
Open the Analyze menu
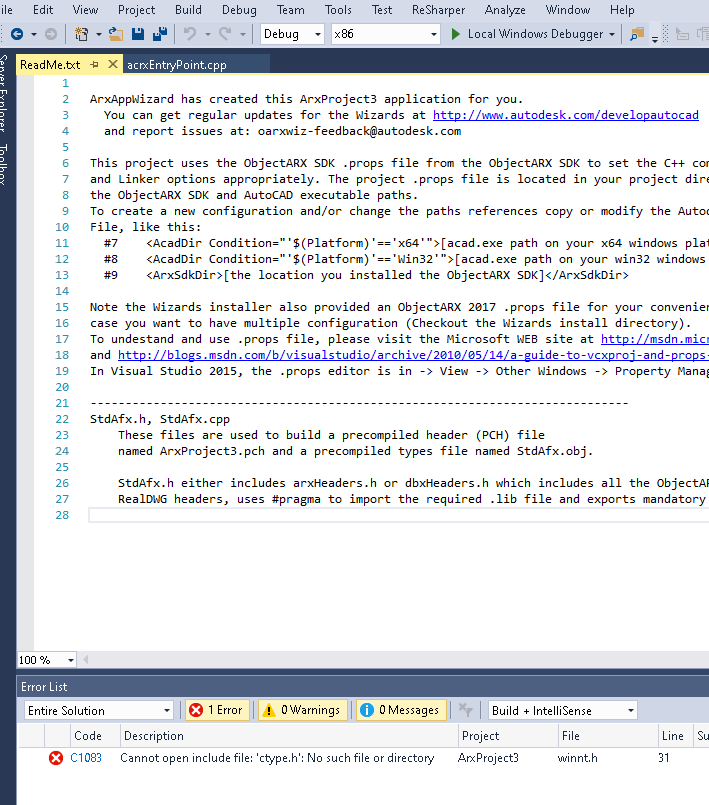pyautogui.click(x=505, y=10)
